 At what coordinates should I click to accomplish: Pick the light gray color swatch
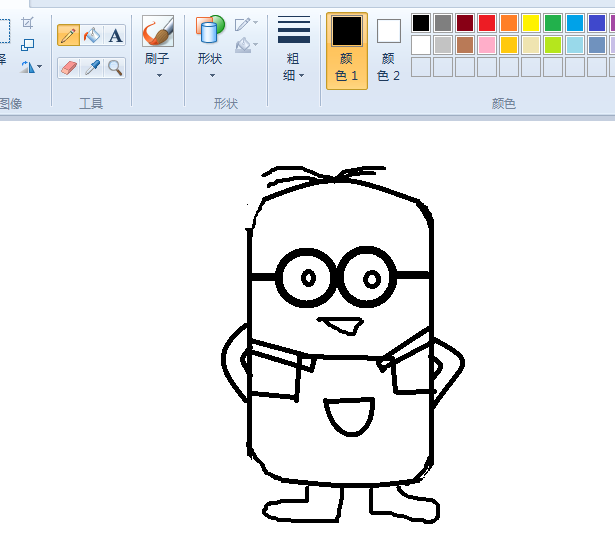click(443, 45)
